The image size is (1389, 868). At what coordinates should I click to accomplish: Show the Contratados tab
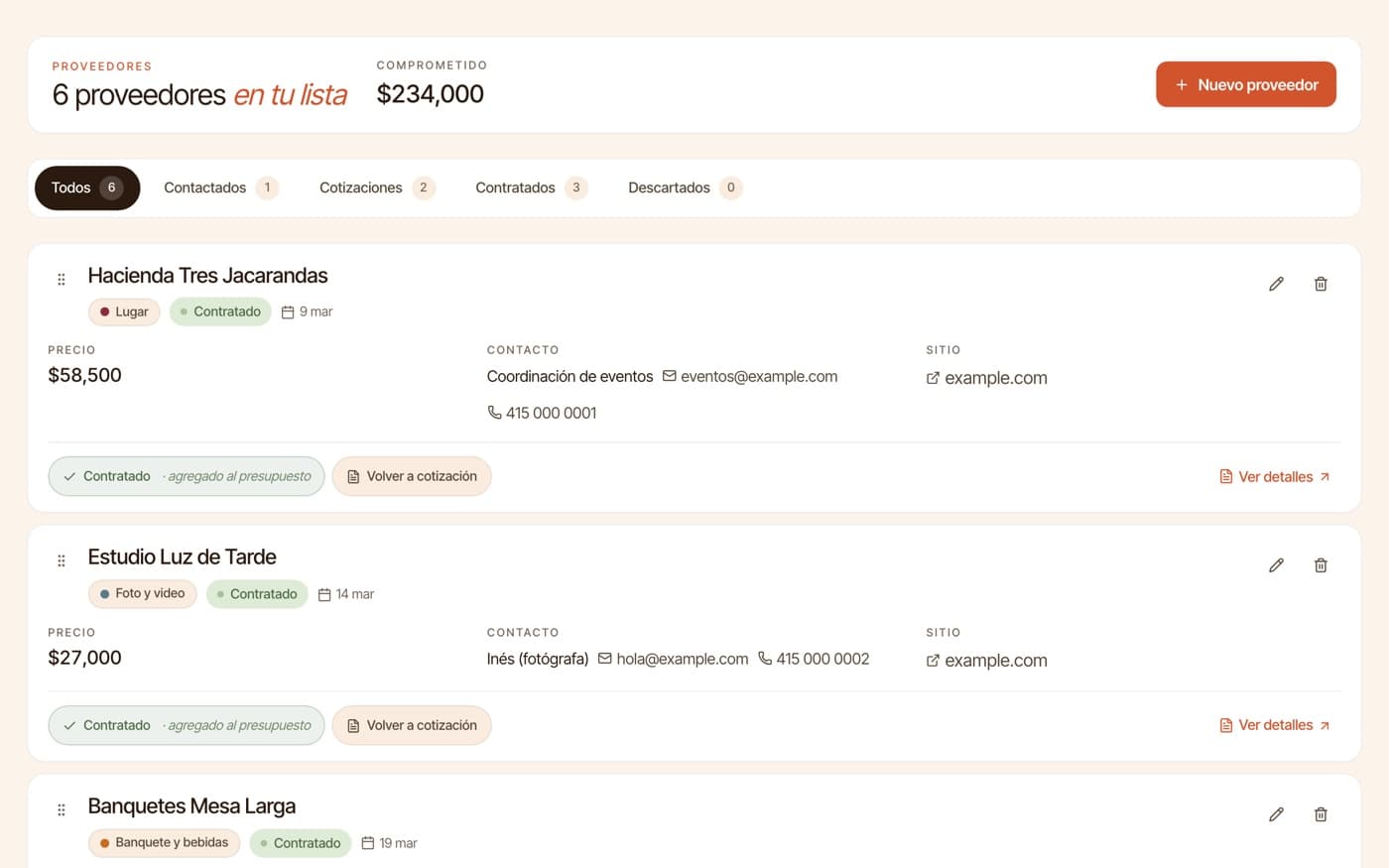click(x=531, y=187)
